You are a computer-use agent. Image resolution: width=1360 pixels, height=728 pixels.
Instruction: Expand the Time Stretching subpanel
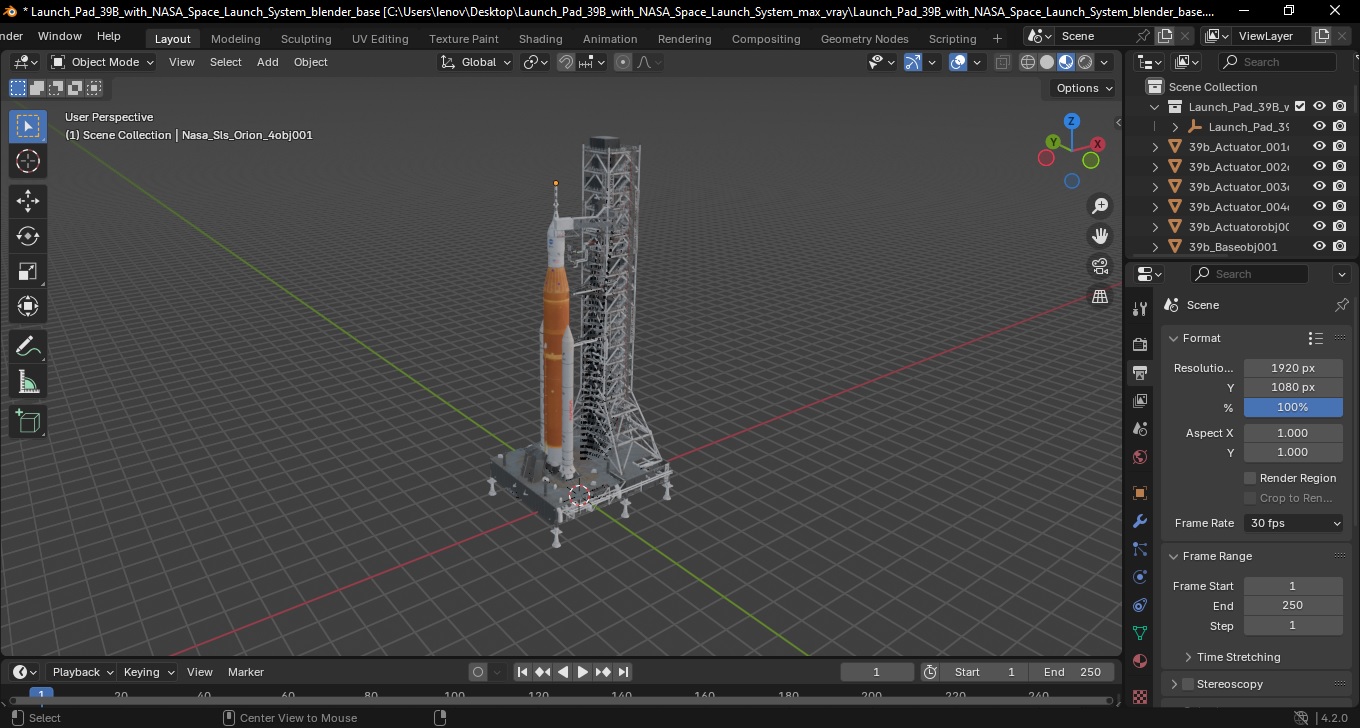click(1188, 657)
